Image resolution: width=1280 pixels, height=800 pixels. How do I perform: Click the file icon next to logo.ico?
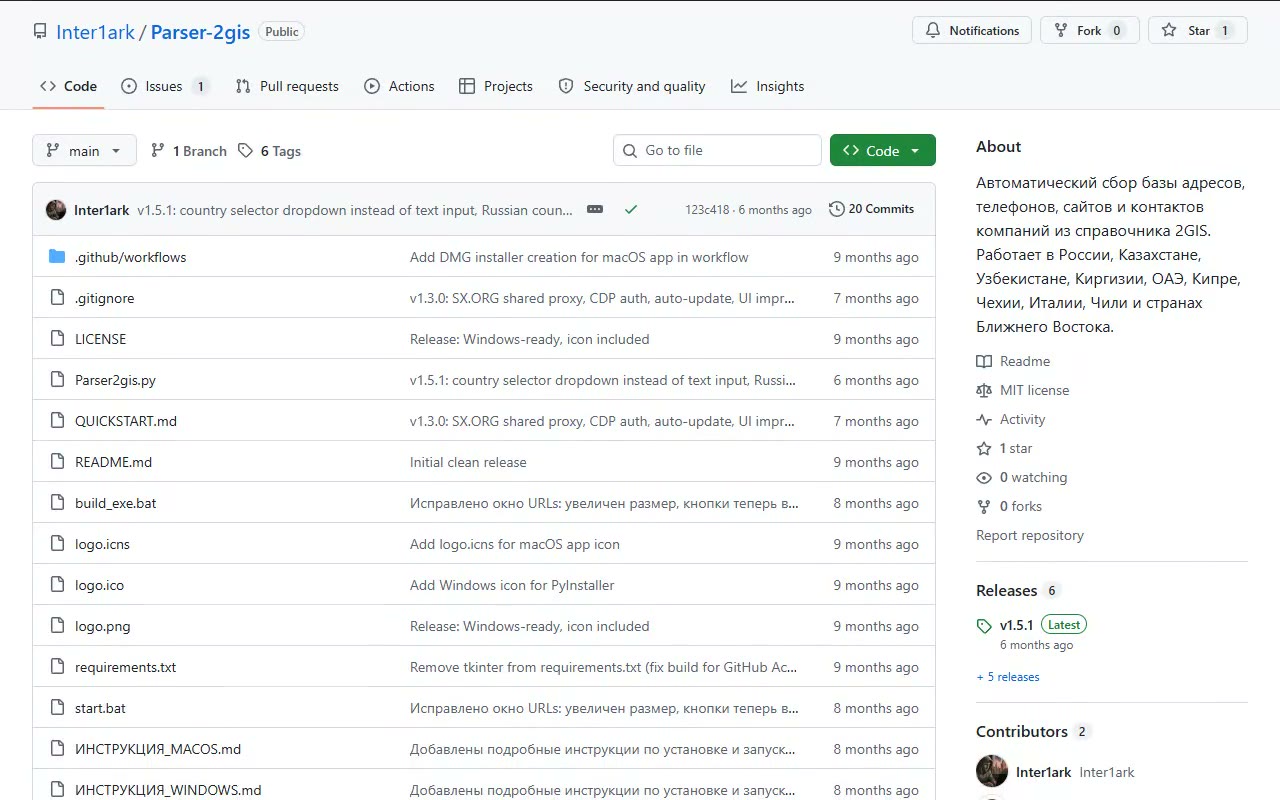(57, 585)
